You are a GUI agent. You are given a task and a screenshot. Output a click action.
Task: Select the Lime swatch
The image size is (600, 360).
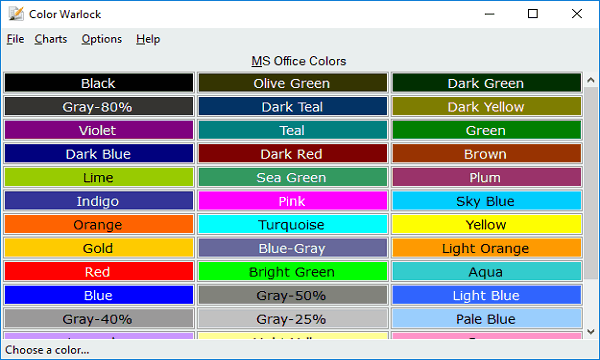[99, 177]
